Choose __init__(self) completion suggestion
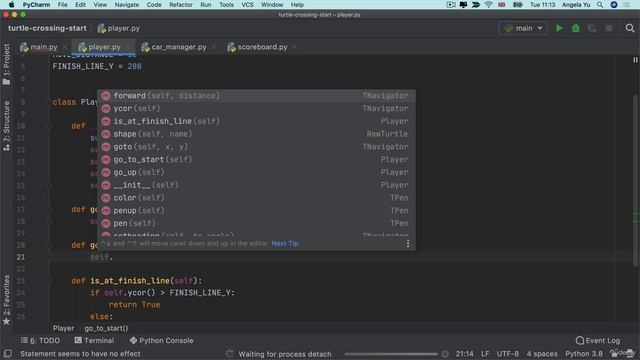The width and height of the screenshot is (640, 360). [256, 185]
